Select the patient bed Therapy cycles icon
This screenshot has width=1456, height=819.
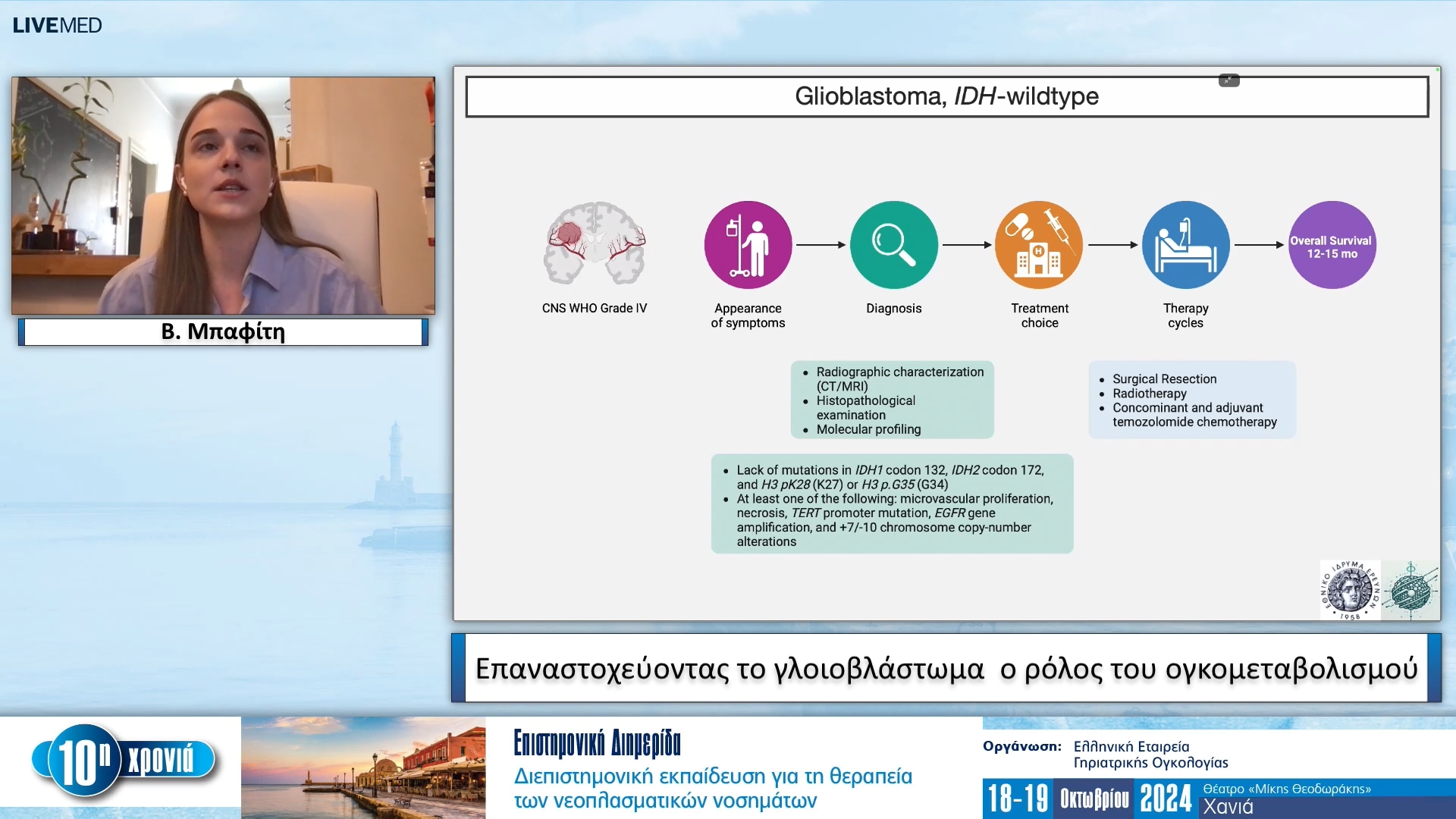tap(1185, 244)
